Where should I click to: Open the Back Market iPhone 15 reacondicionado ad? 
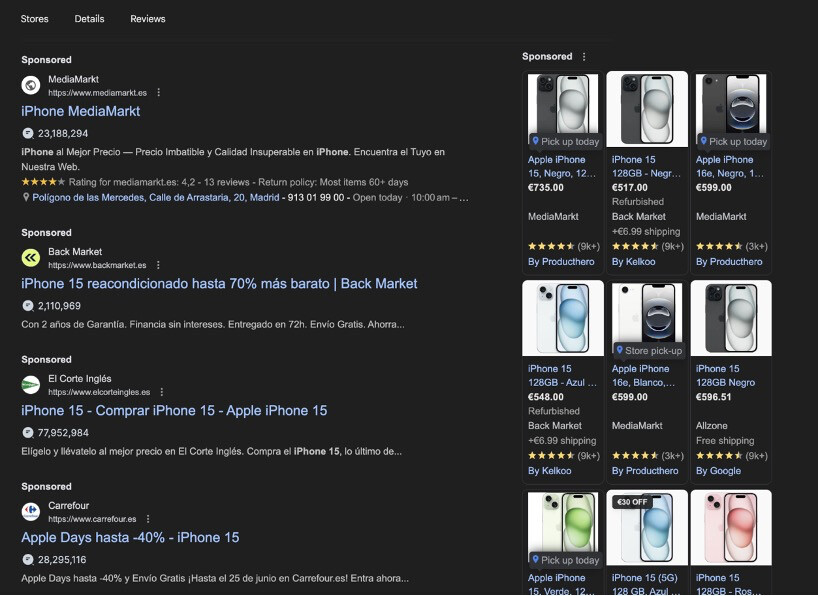click(x=219, y=284)
